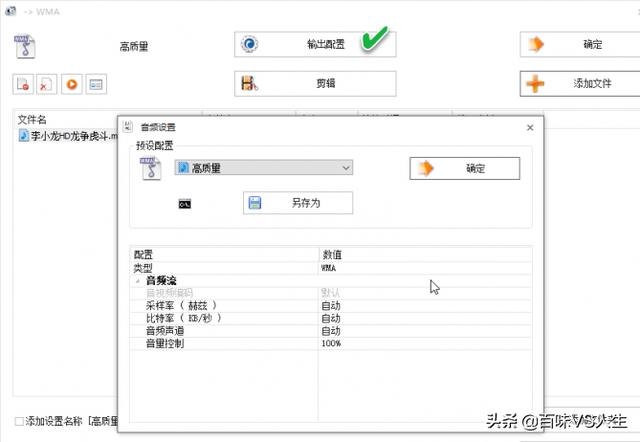The image size is (640, 442).
Task: Select the 音量控制 row
Action: tap(331, 344)
